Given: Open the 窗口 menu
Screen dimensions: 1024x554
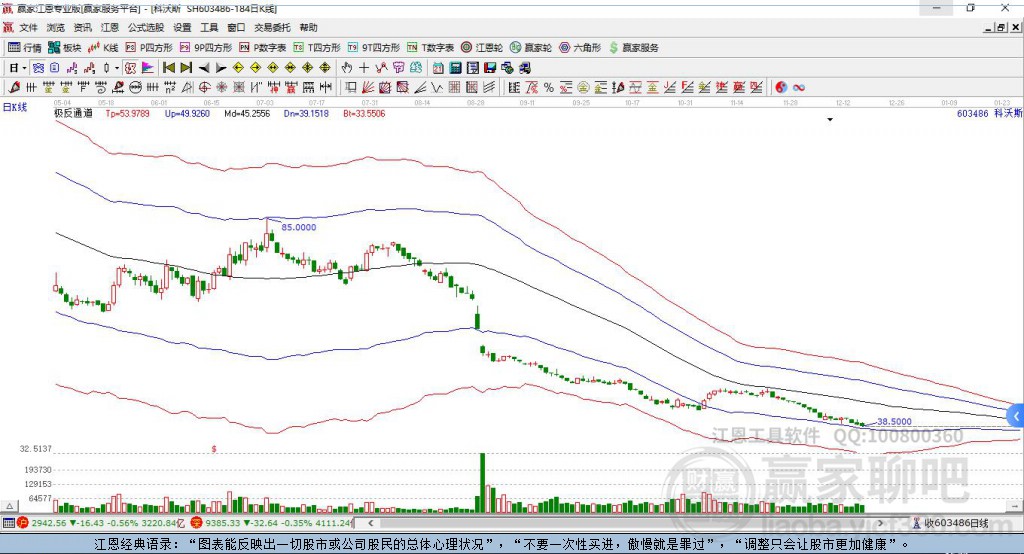Looking at the screenshot, I should (236, 27).
